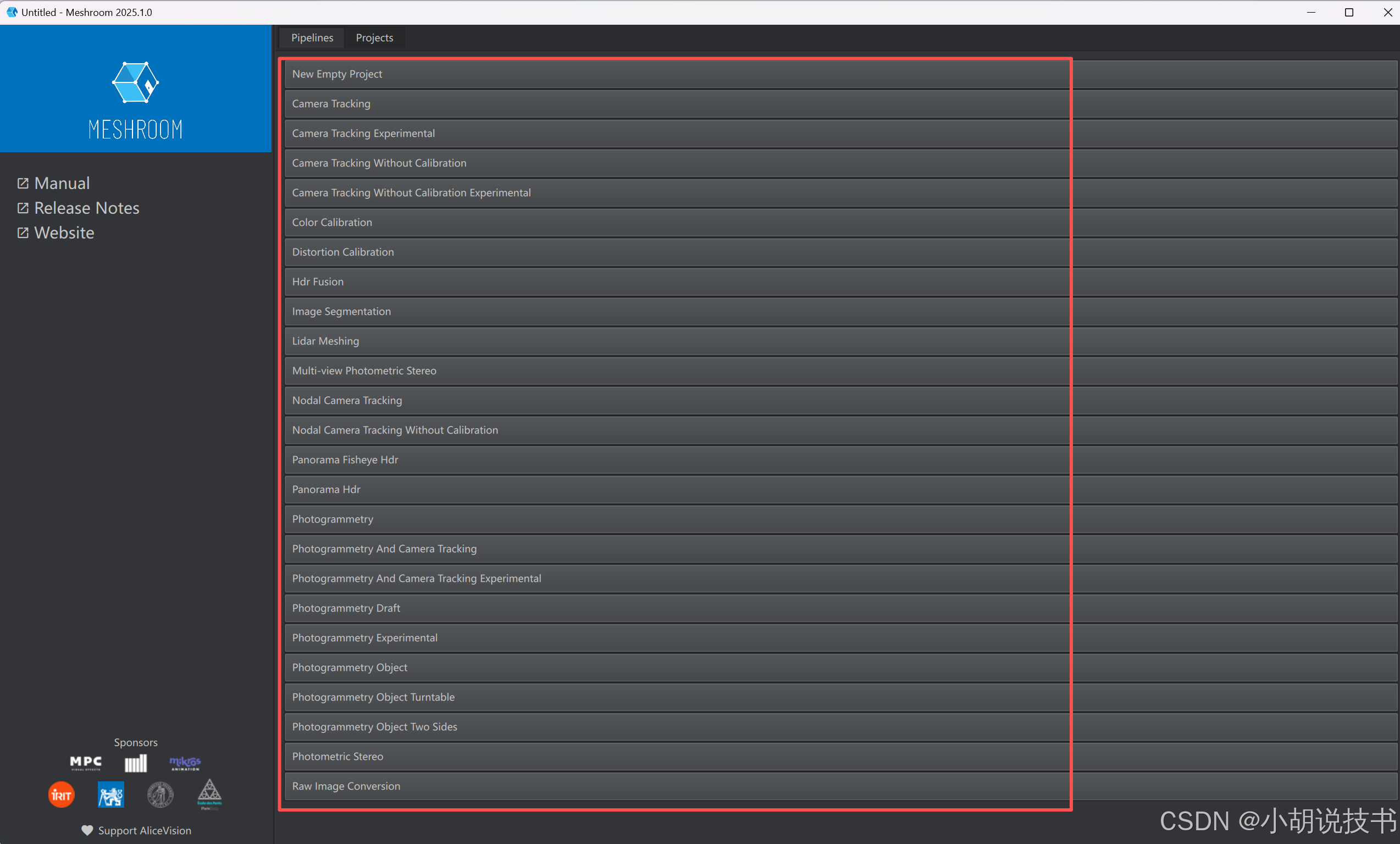Screen dimensions: 1400x844
Task: Click the white bars sponsor logo
Action: [x=136, y=763]
